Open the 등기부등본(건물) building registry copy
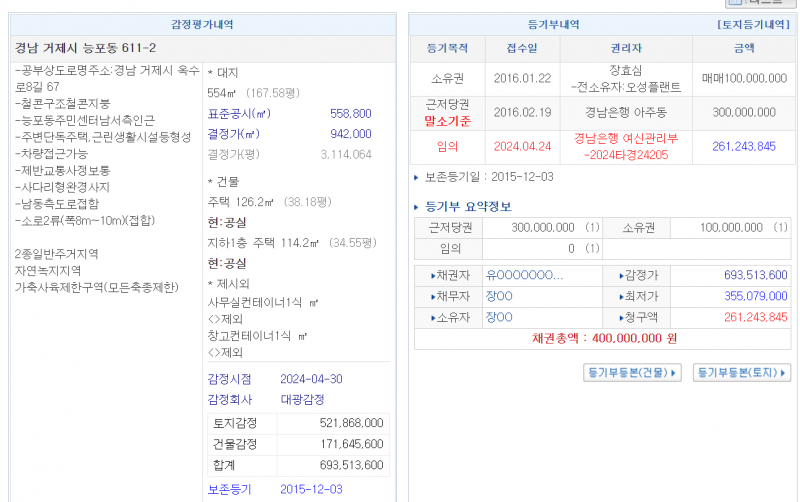This screenshot has height=502, width=800. pyautogui.click(x=631, y=373)
